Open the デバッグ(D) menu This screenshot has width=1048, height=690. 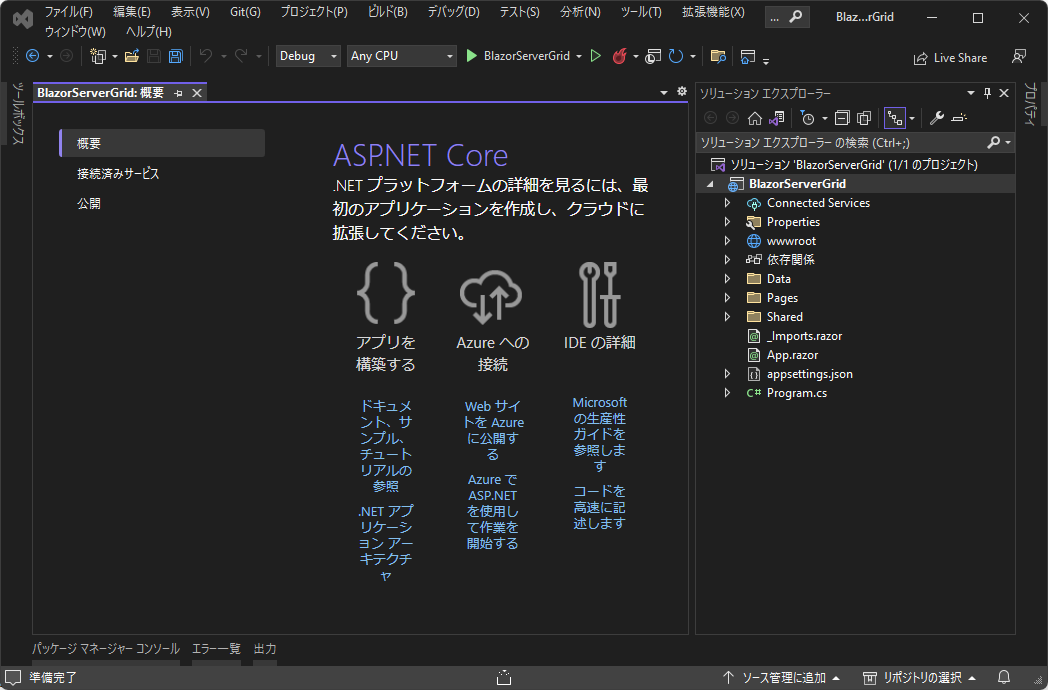tap(453, 12)
